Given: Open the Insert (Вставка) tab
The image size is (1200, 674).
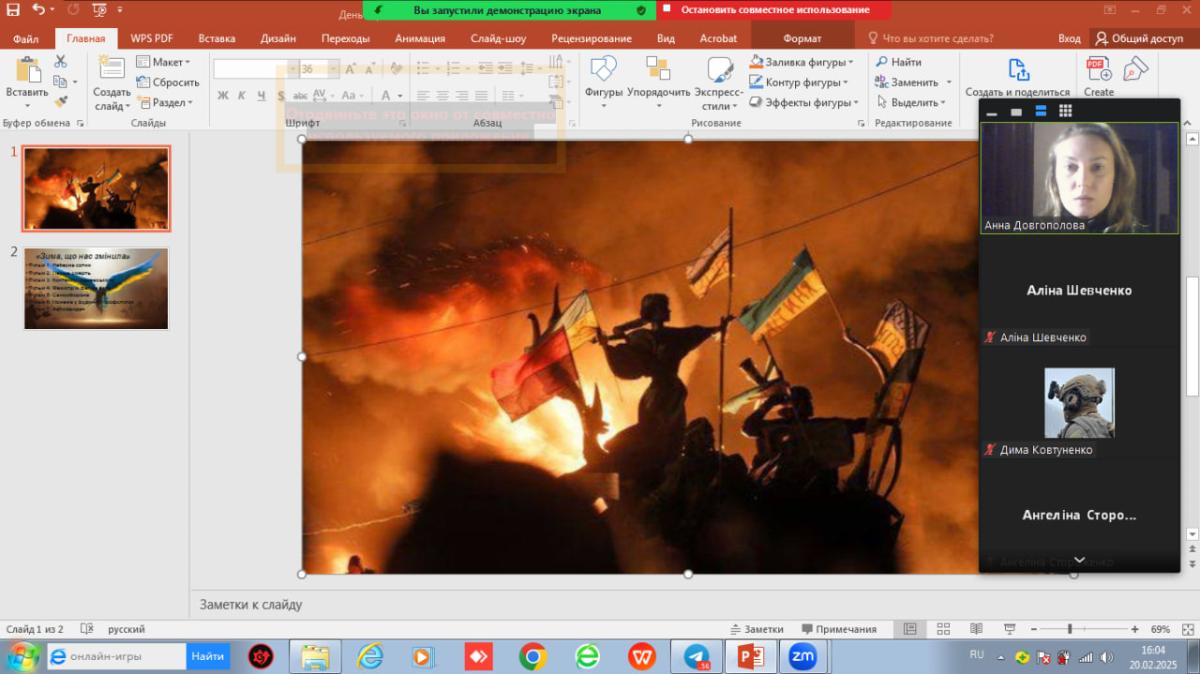Looking at the screenshot, I should click(x=217, y=39).
